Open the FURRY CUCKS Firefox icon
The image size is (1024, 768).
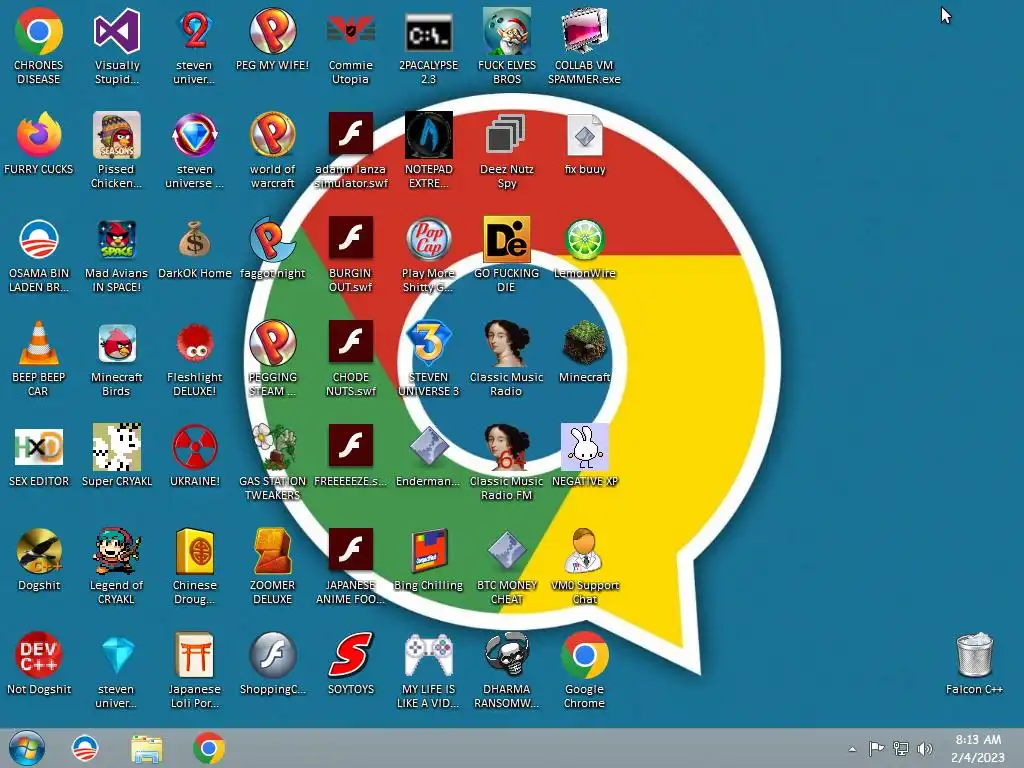[39, 135]
